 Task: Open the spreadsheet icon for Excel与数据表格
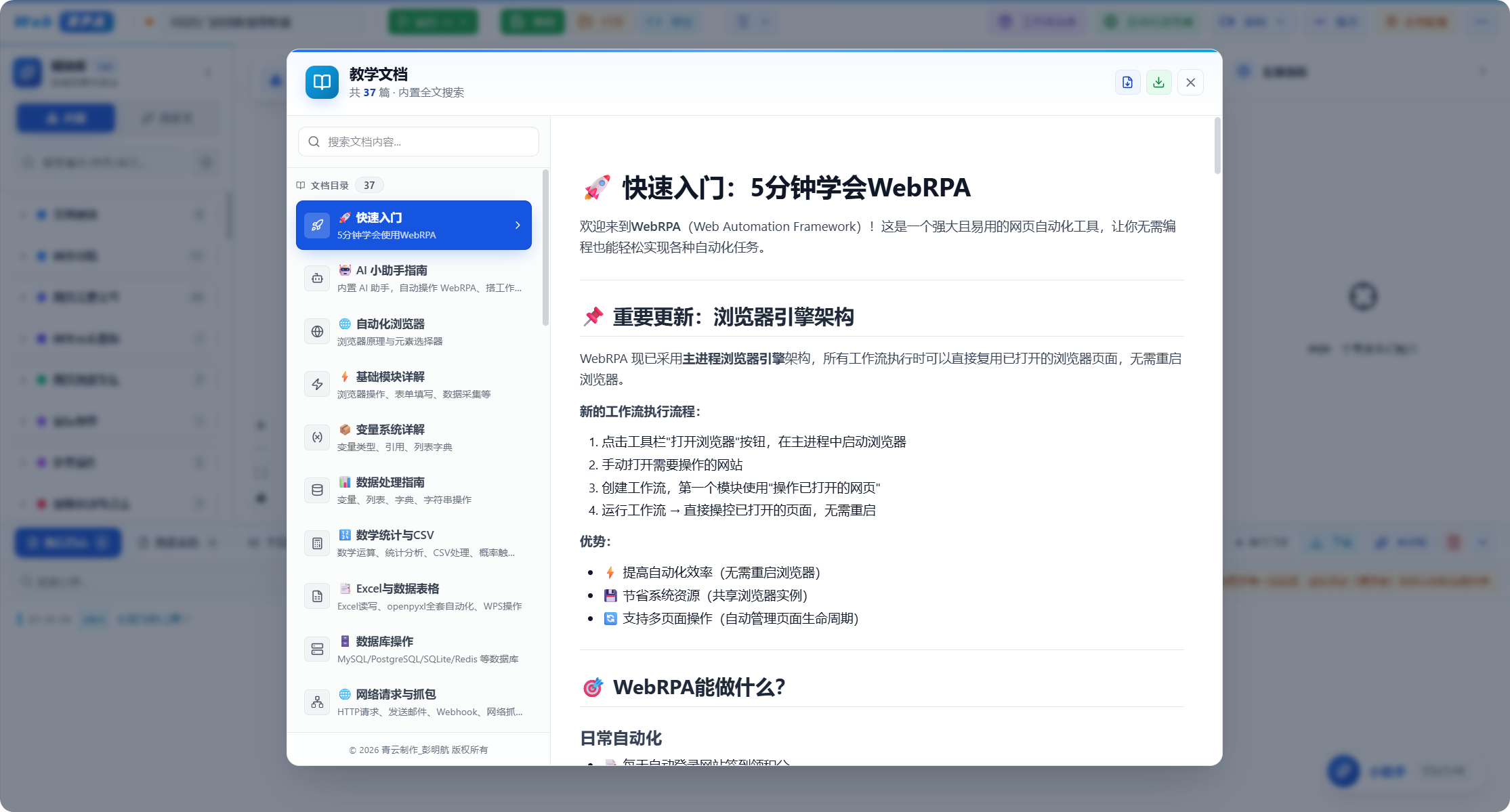(317, 597)
